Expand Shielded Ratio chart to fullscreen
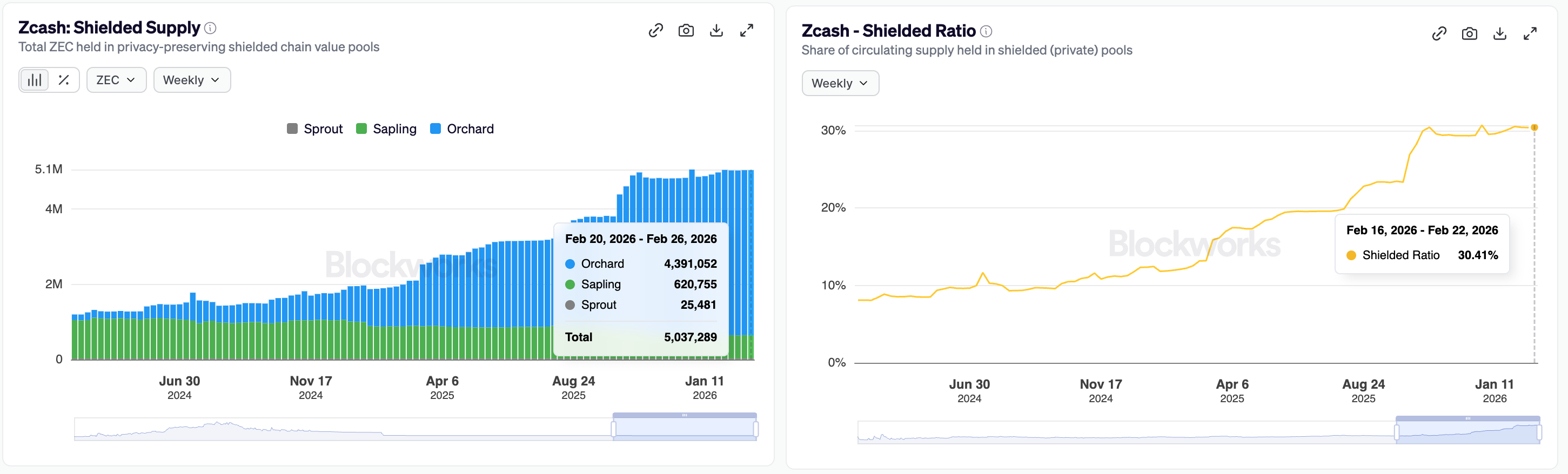 1530,33
